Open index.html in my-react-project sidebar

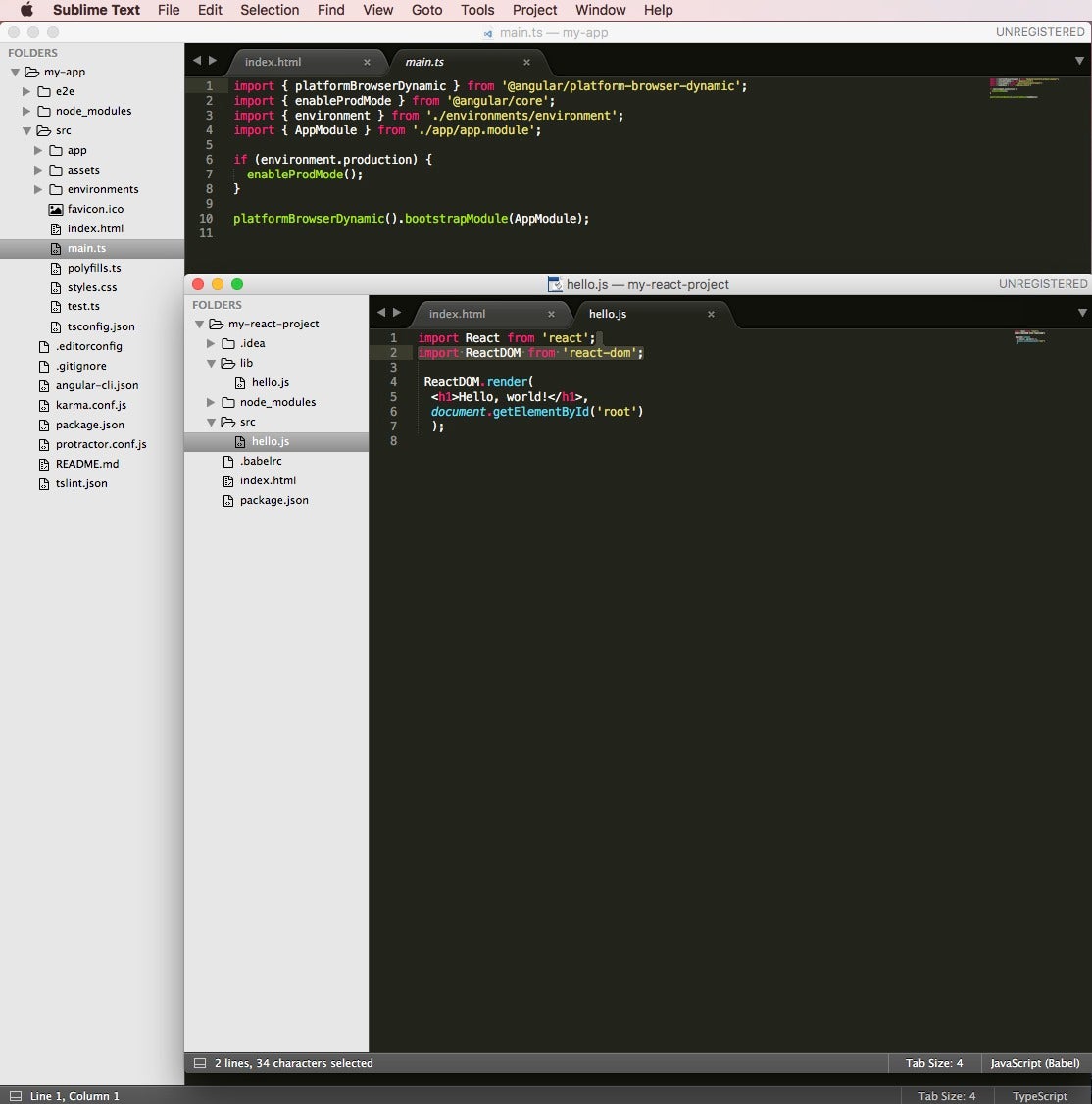click(268, 480)
